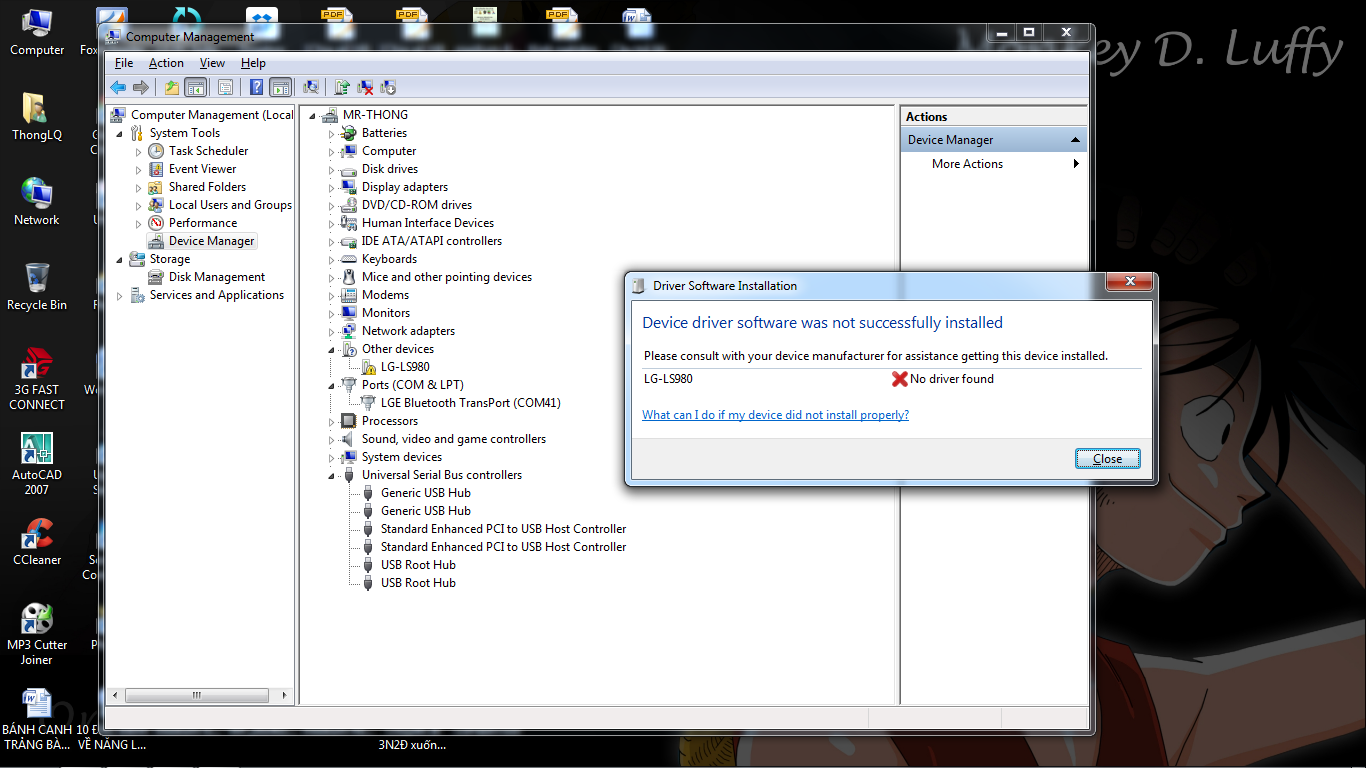Image resolution: width=1366 pixels, height=768 pixels.
Task: Collapse the MR-THONG root node
Action: coord(313,115)
